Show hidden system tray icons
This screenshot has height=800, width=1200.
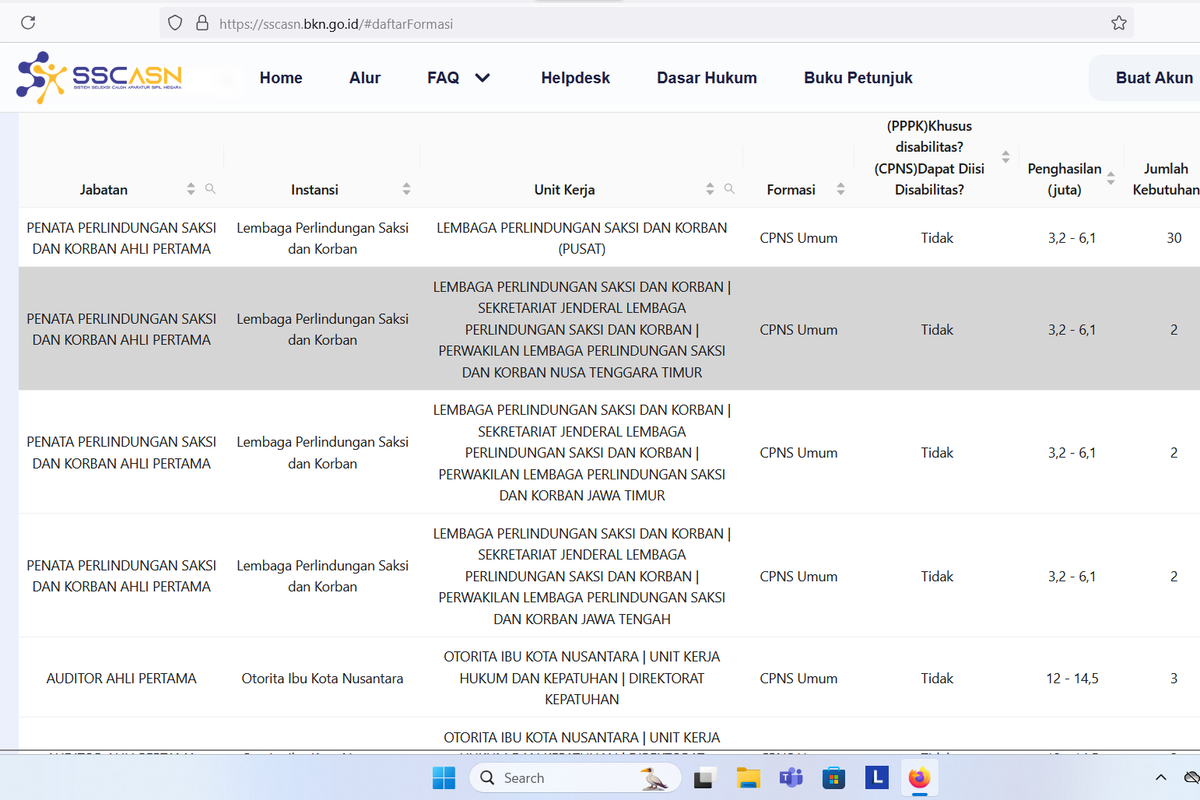(1160, 777)
